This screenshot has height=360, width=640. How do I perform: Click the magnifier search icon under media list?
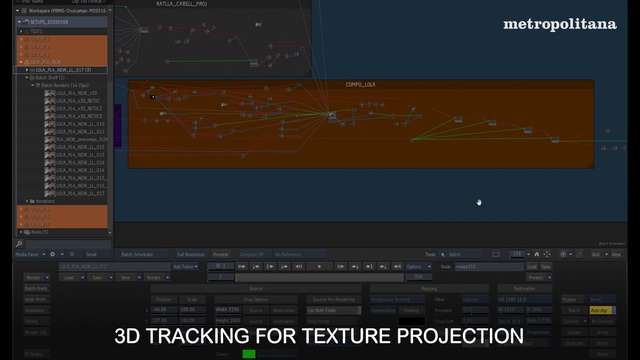19,244
